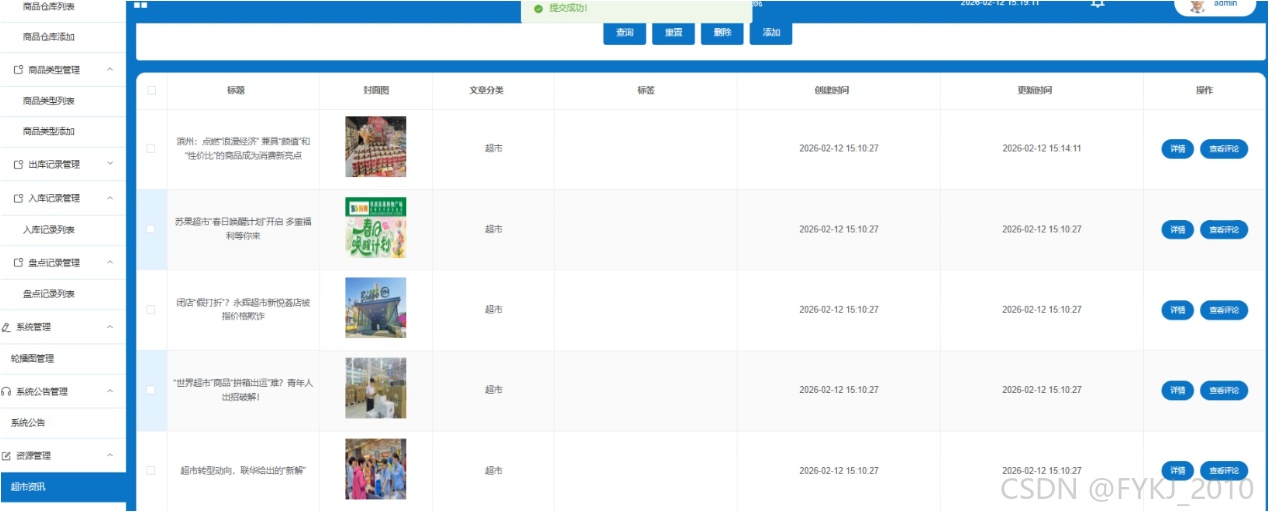Click the 更新时间 column header

pos(1035,90)
